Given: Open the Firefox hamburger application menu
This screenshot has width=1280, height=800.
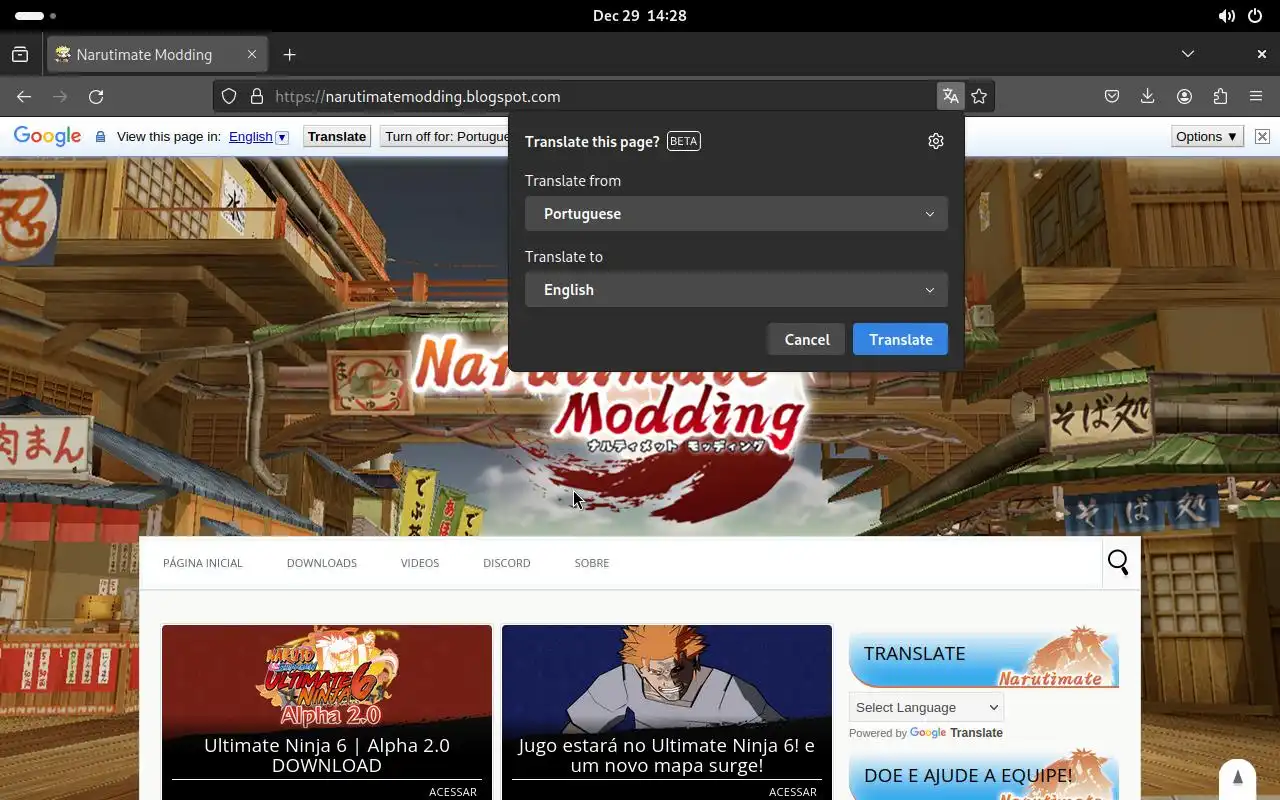Looking at the screenshot, I should tap(1256, 97).
